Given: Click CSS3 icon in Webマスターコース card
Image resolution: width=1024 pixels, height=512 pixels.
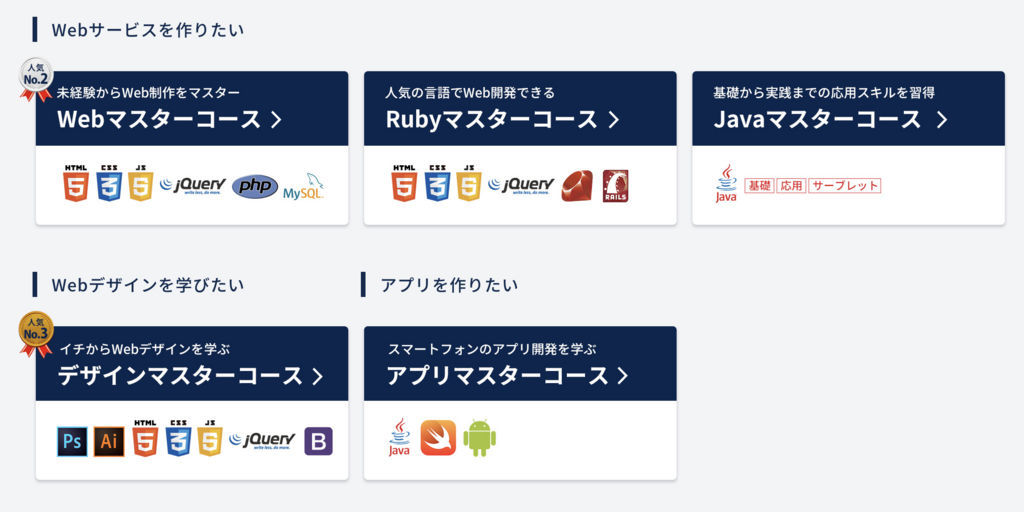Looking at the screenshot, I should [109, 183].
